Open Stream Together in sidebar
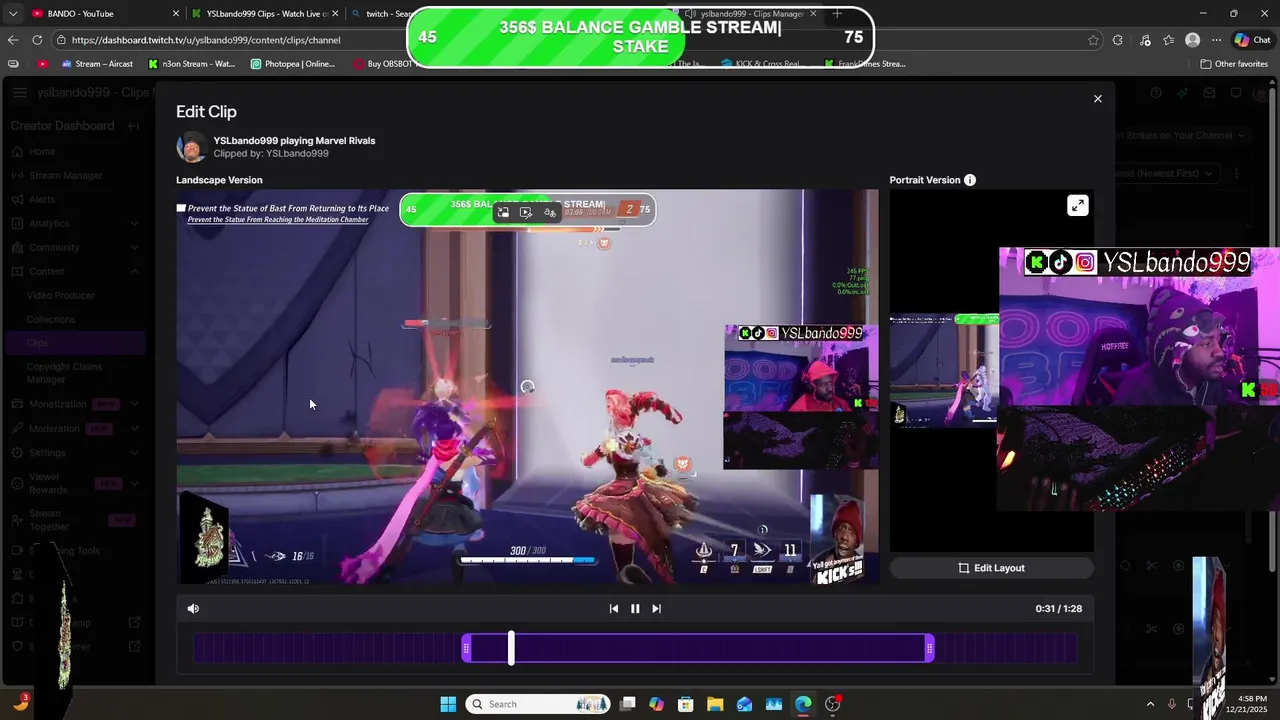The image size is (1280, 720). tap(75, 520)
